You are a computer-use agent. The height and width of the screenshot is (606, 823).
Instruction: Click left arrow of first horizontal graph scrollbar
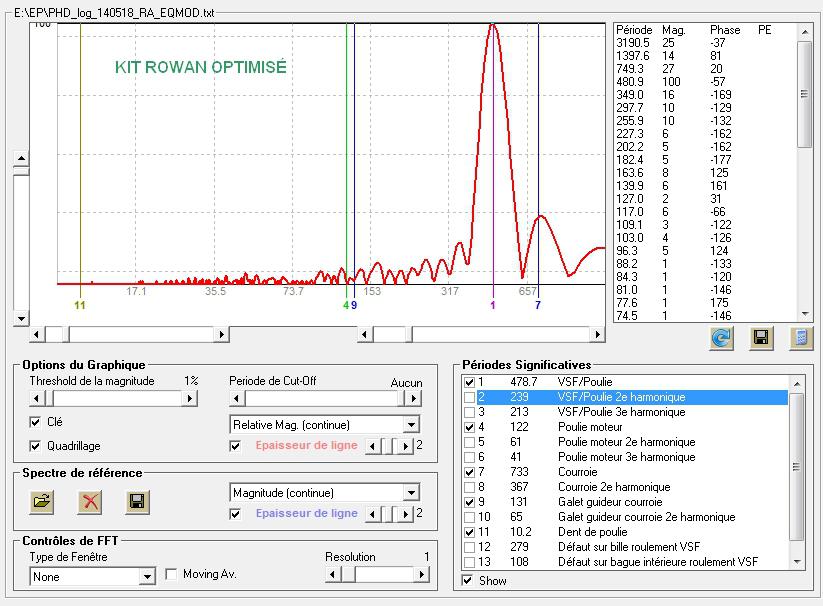(x=36, y=334)
